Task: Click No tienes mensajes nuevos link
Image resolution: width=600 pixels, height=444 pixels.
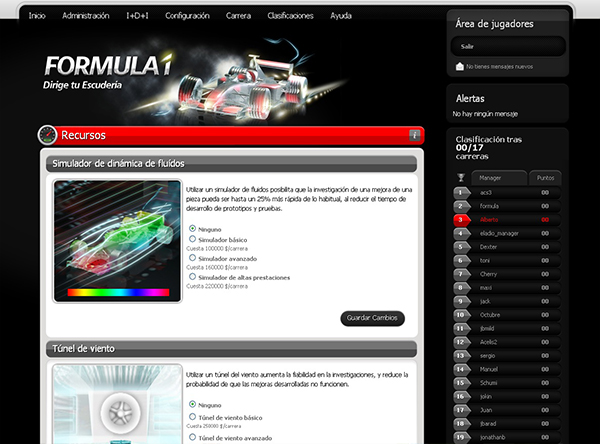Action: 499,67
